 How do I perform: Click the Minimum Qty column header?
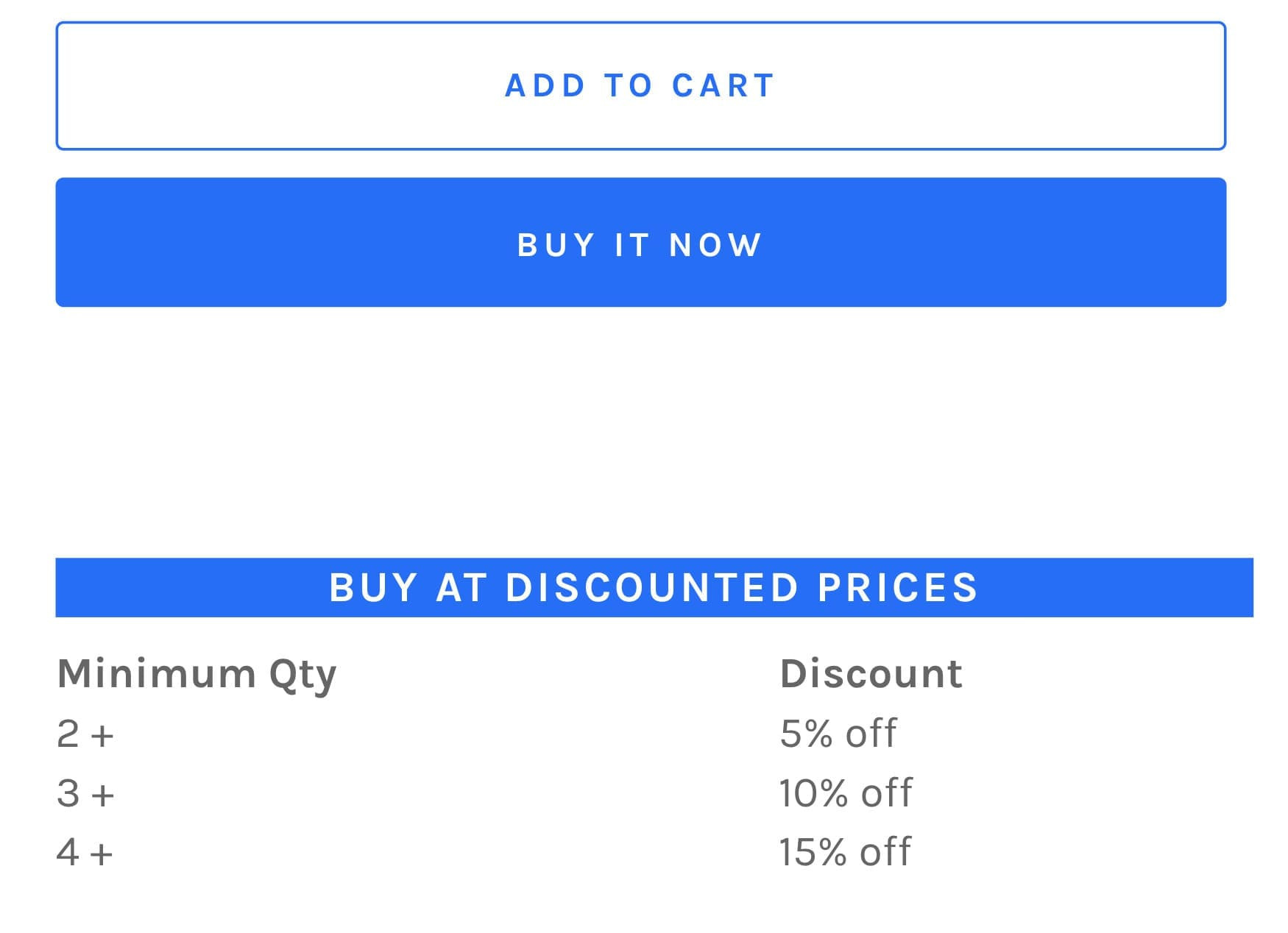tap(197, 673)
